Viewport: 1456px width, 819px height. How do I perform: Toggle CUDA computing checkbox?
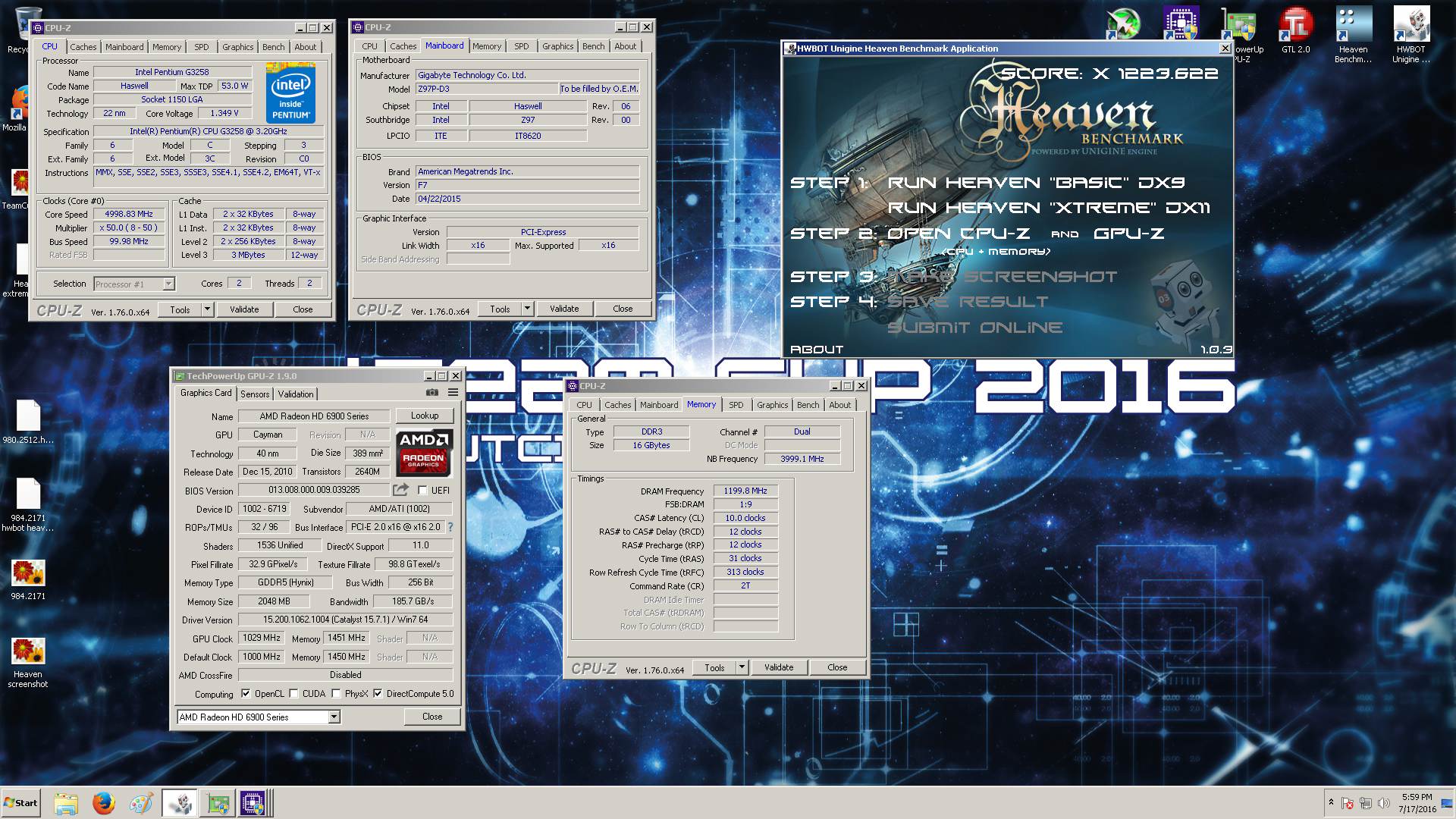click(293, 693)
